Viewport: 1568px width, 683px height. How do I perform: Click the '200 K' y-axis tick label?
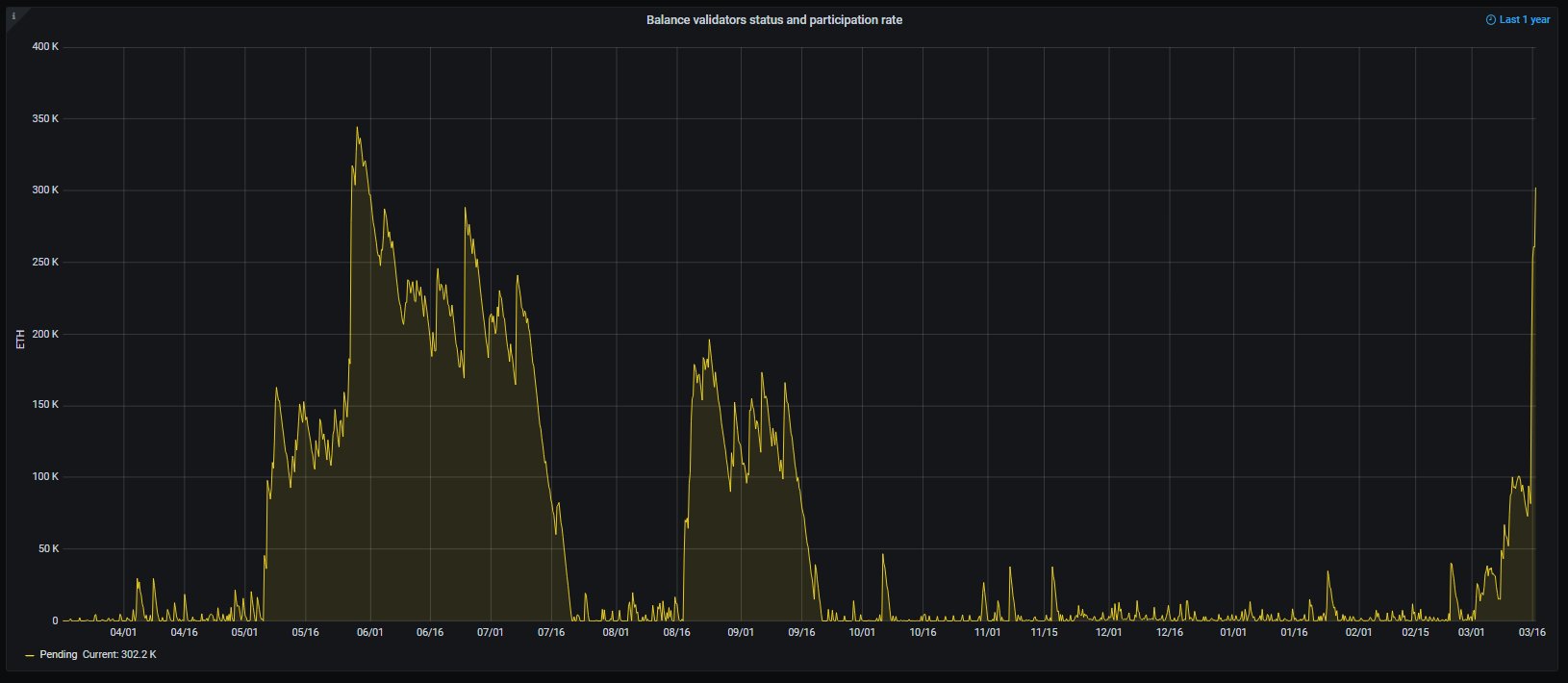pos(45,334)
